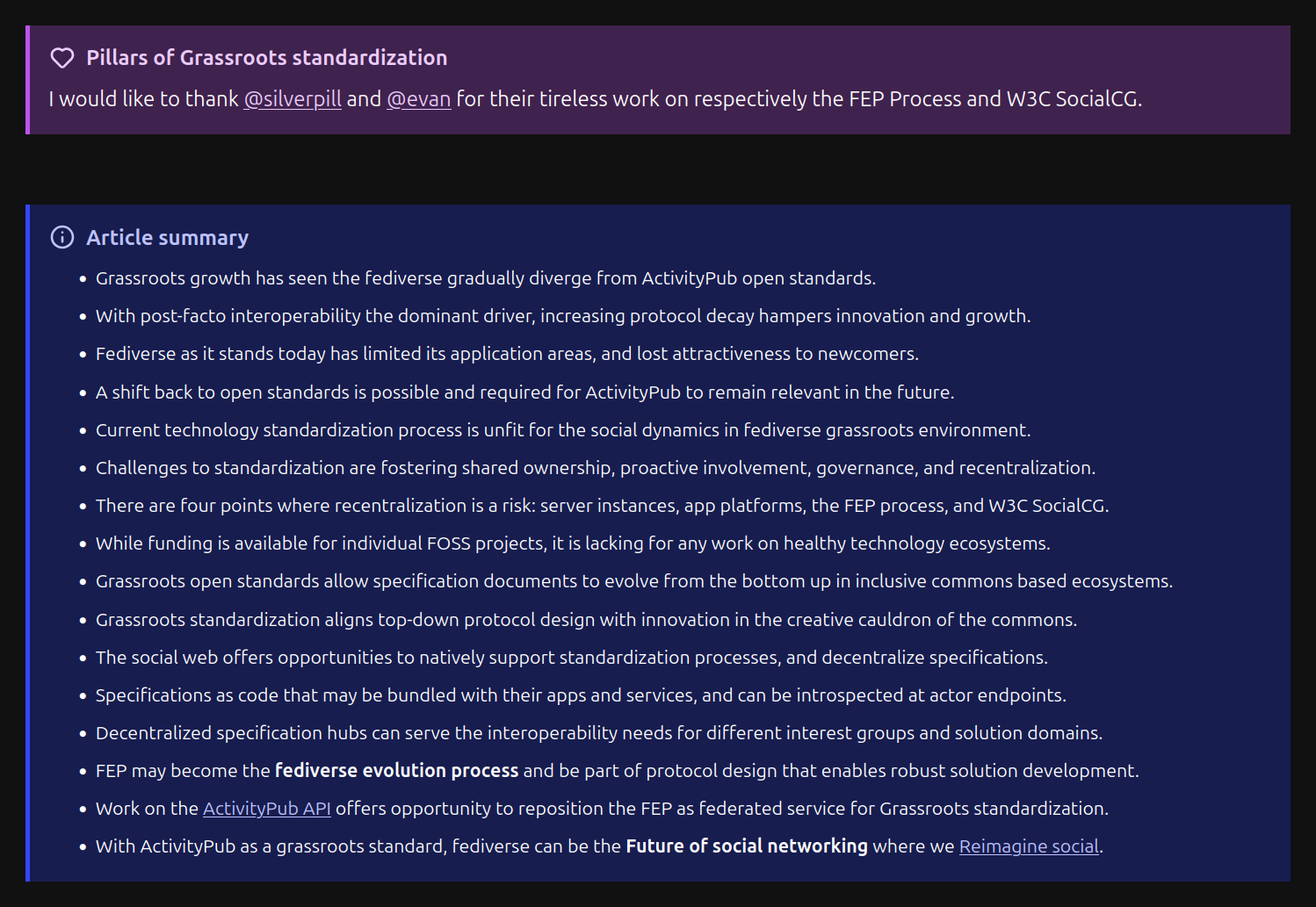Click the bullet about post-facto interoperability
Image resolution: width=1316 pixels, height=907 pixels.
point(562,316)
